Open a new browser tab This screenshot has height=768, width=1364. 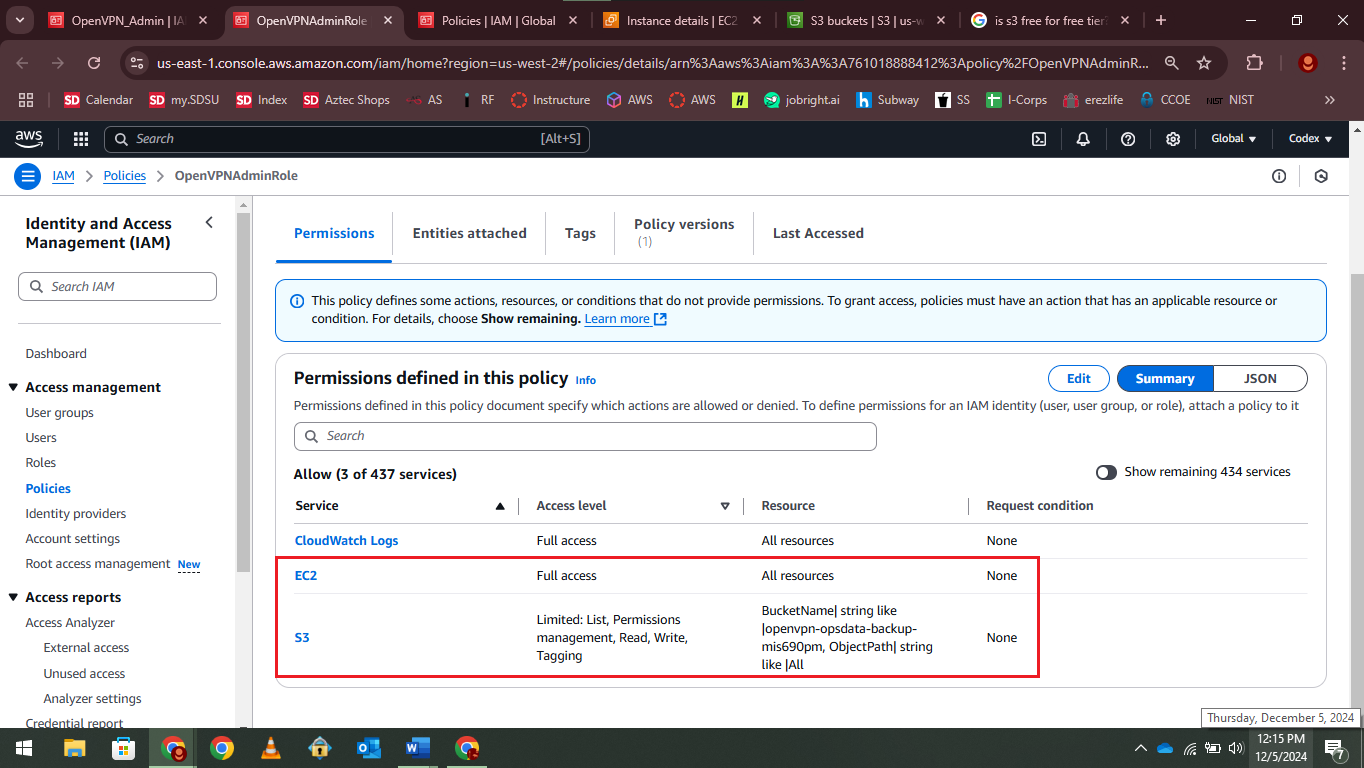pos(1160,20)
